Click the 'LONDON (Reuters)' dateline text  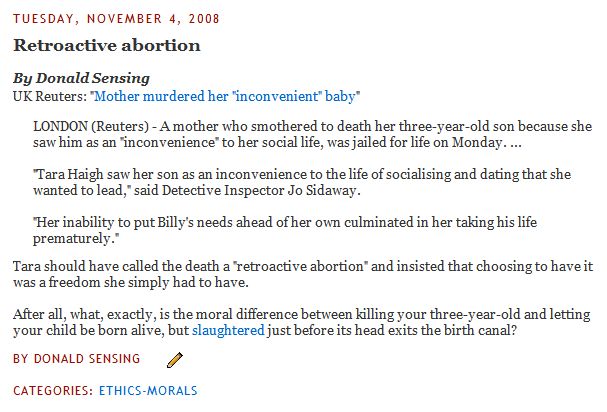point(91,127)
